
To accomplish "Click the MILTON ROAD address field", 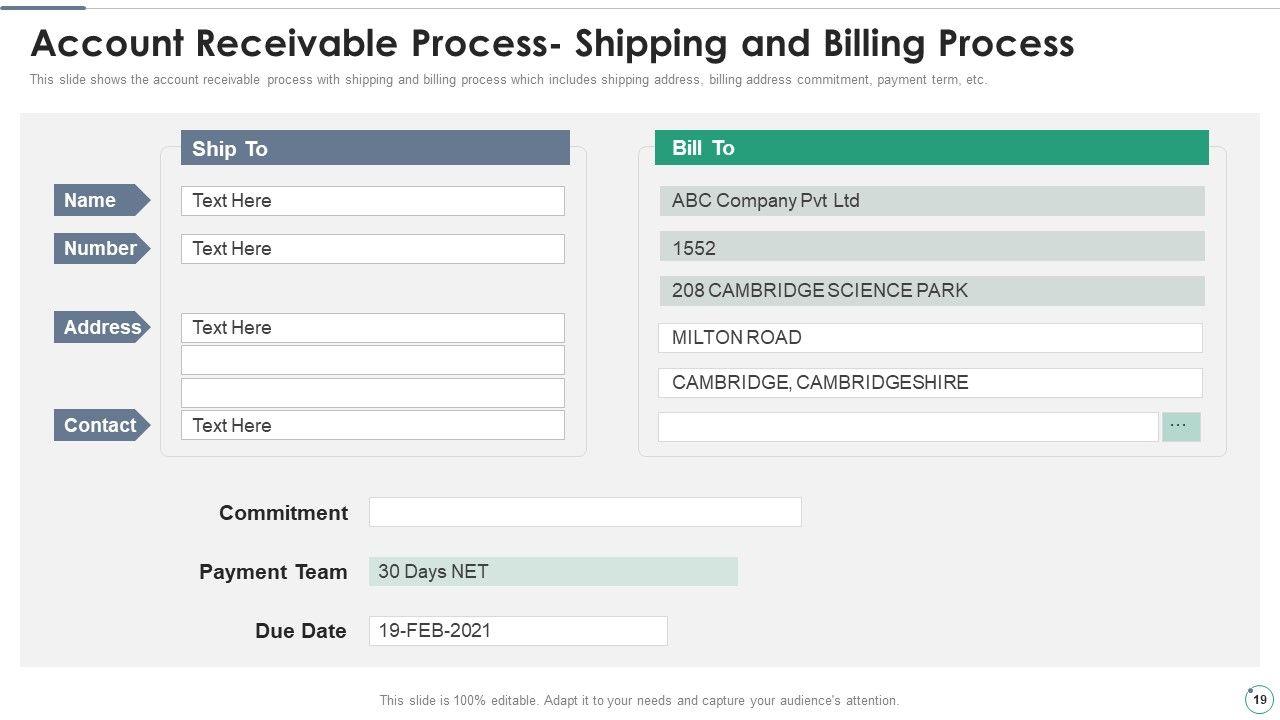I will 930,338.
